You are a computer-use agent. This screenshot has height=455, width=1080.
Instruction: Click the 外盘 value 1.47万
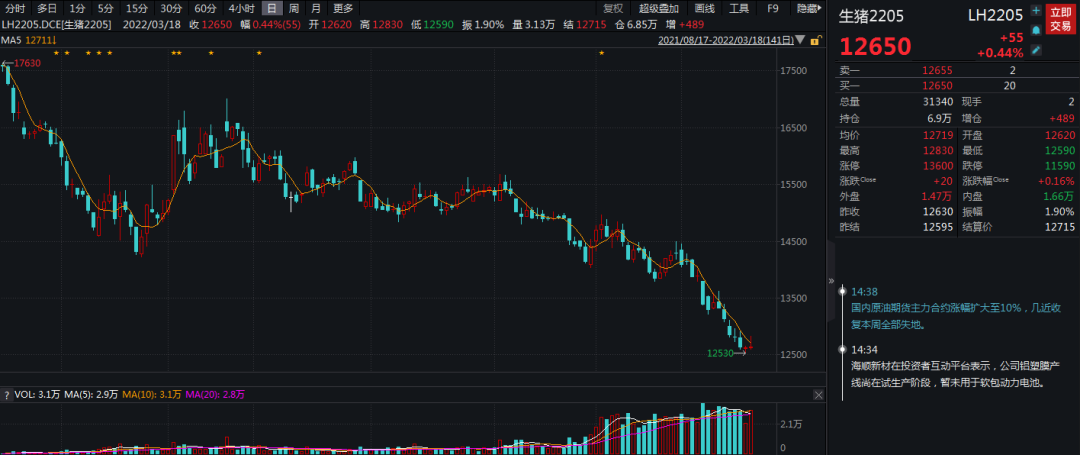938,197
